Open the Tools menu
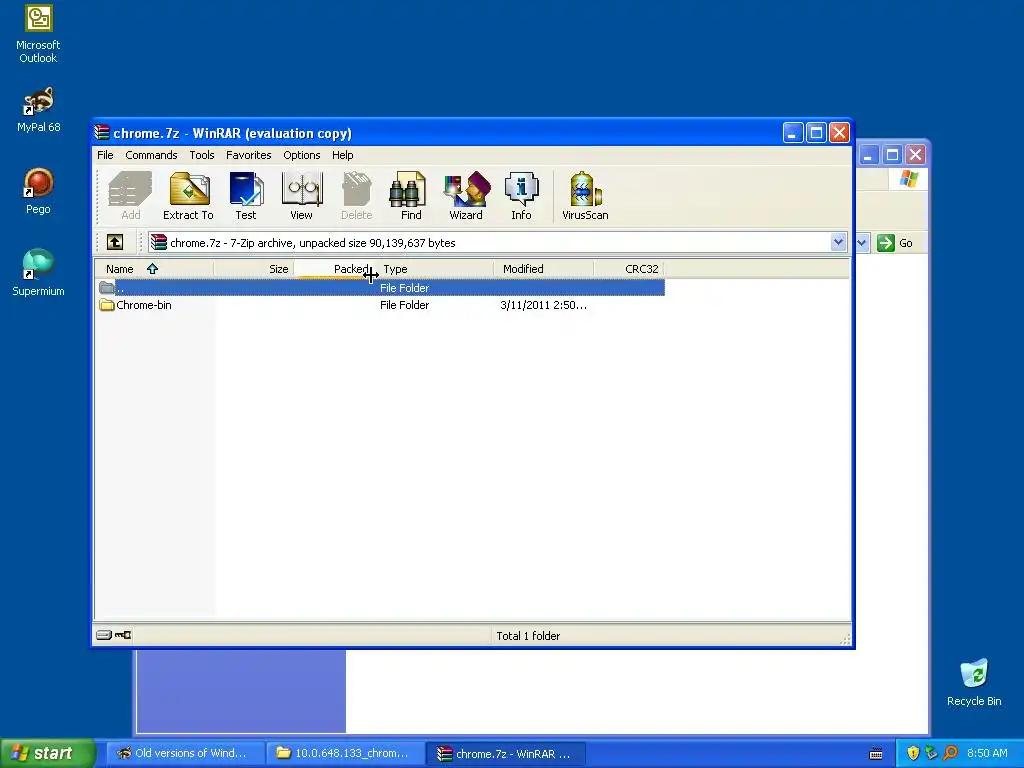The width and height of the screenshot is (1024, 768). coord(202,155)
